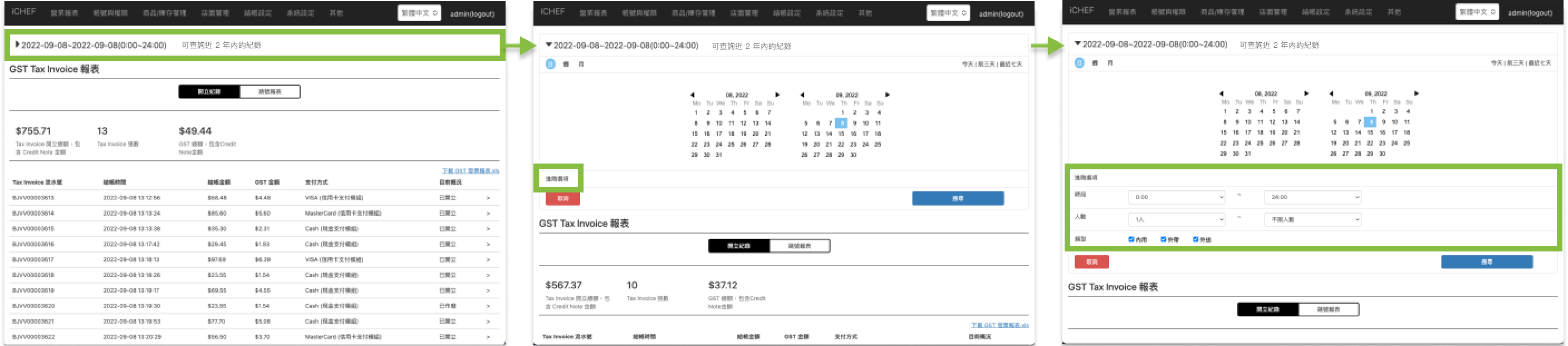Open the 0:00 start time dropdown

pos(1176,197)
